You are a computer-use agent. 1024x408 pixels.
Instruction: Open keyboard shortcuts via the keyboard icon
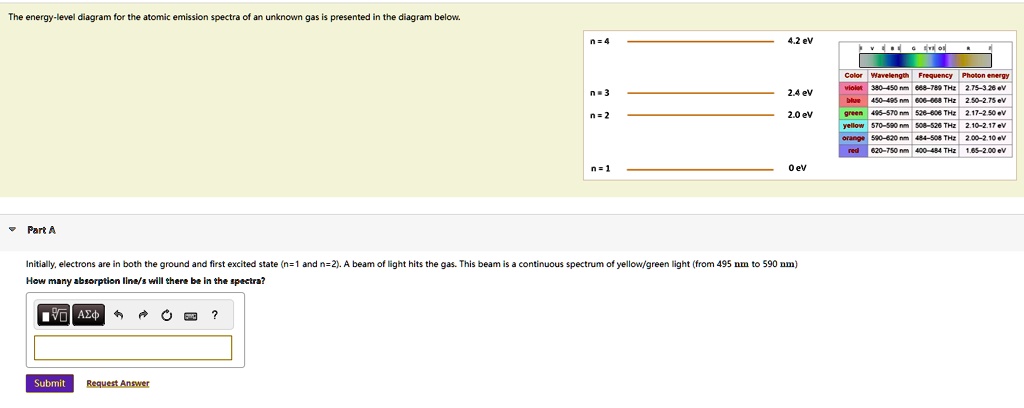tap(189, 316)
